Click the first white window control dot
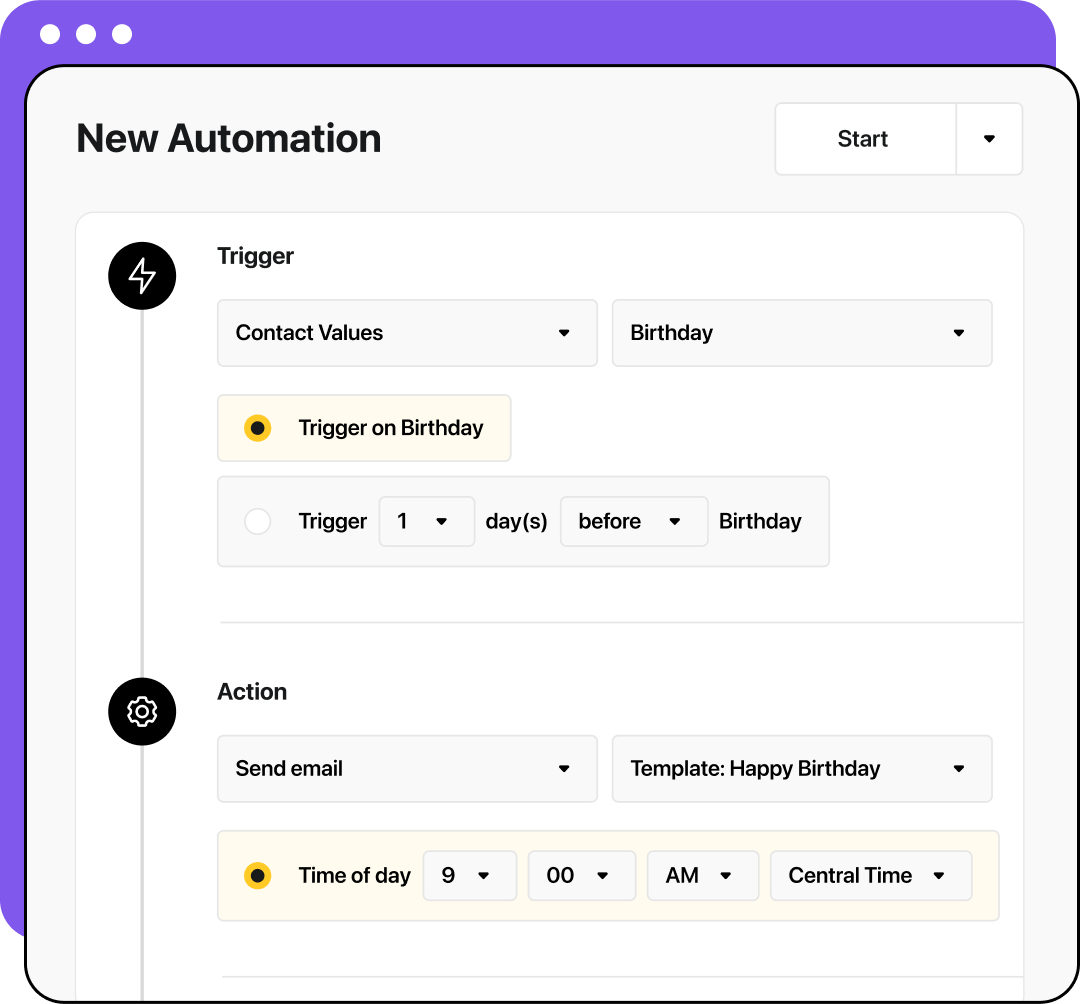 [50, 34]
